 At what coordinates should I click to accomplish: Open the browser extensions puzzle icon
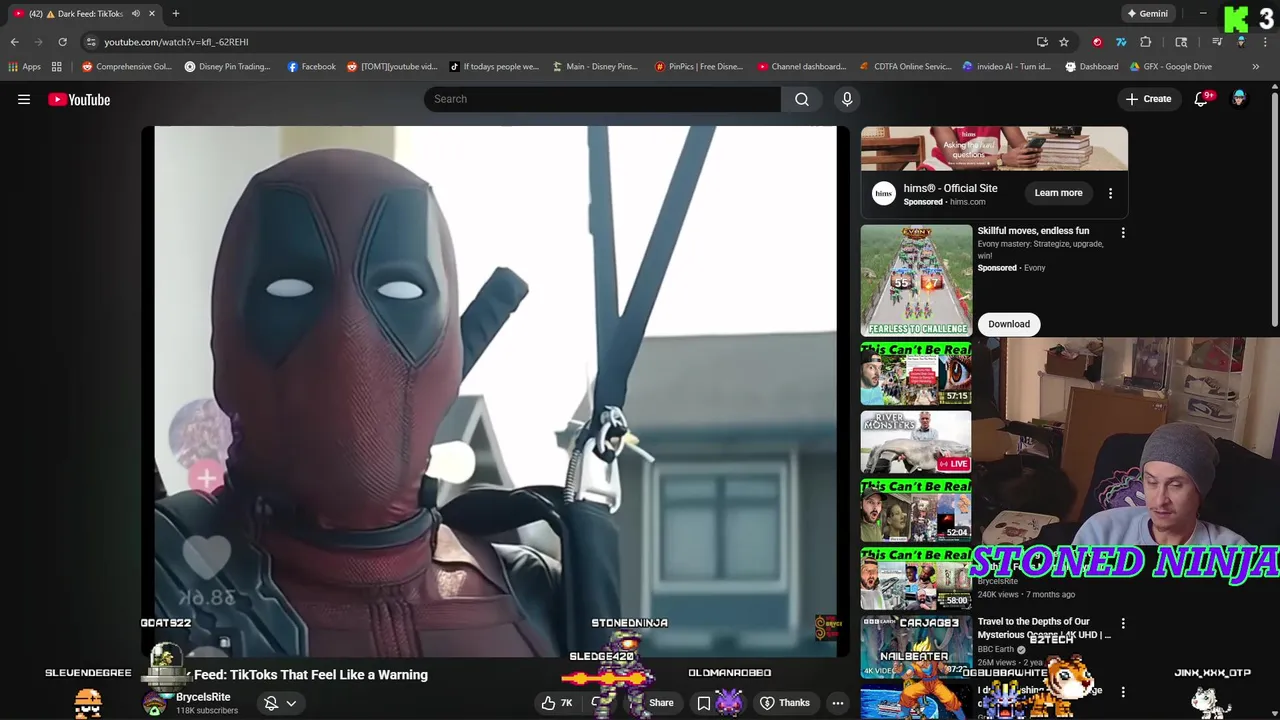(x=1146, y=42)
